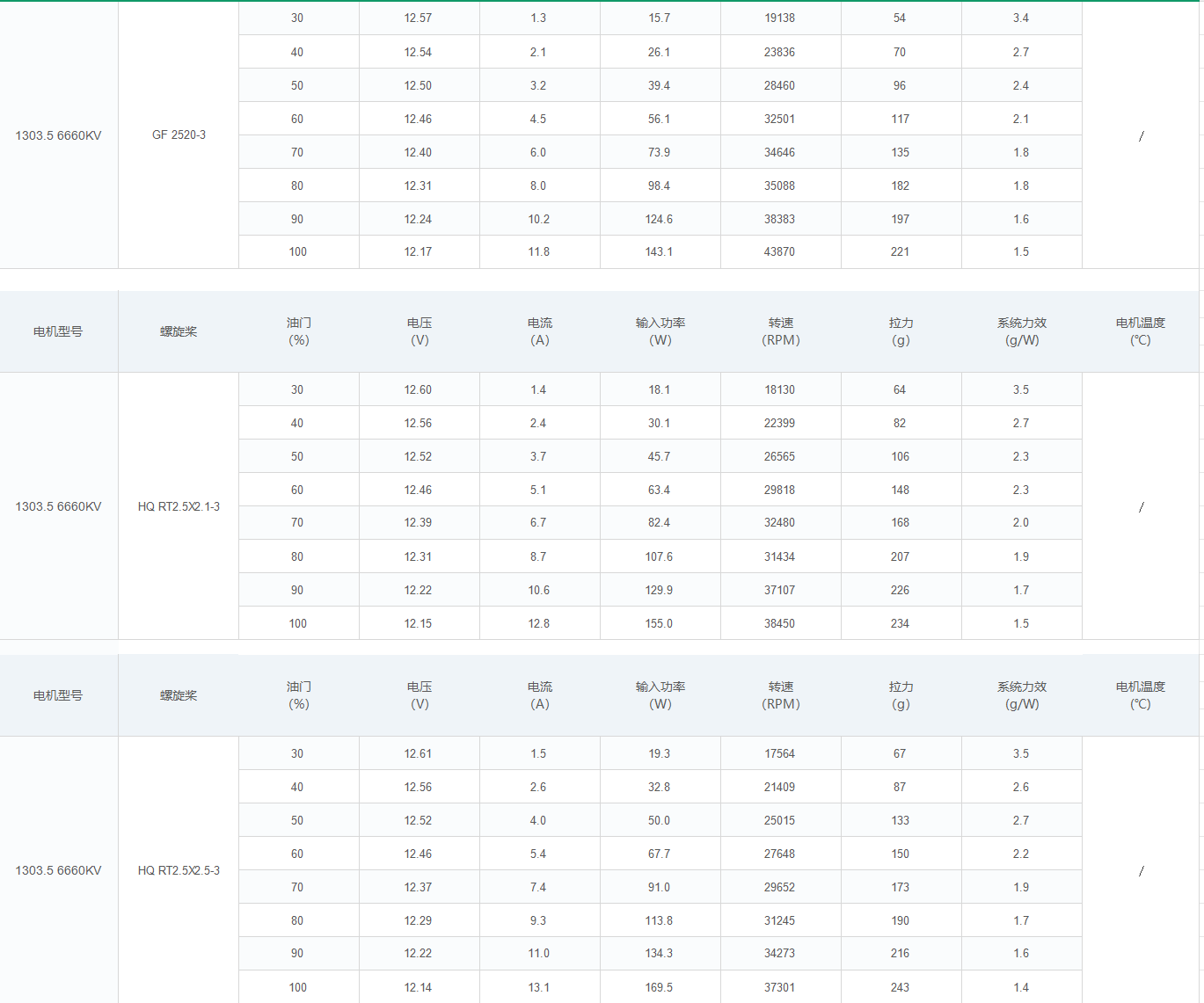Viewport: 1204px width, 1003px height.
Task: Click the RPM value 19138
Action: (779, 18)
